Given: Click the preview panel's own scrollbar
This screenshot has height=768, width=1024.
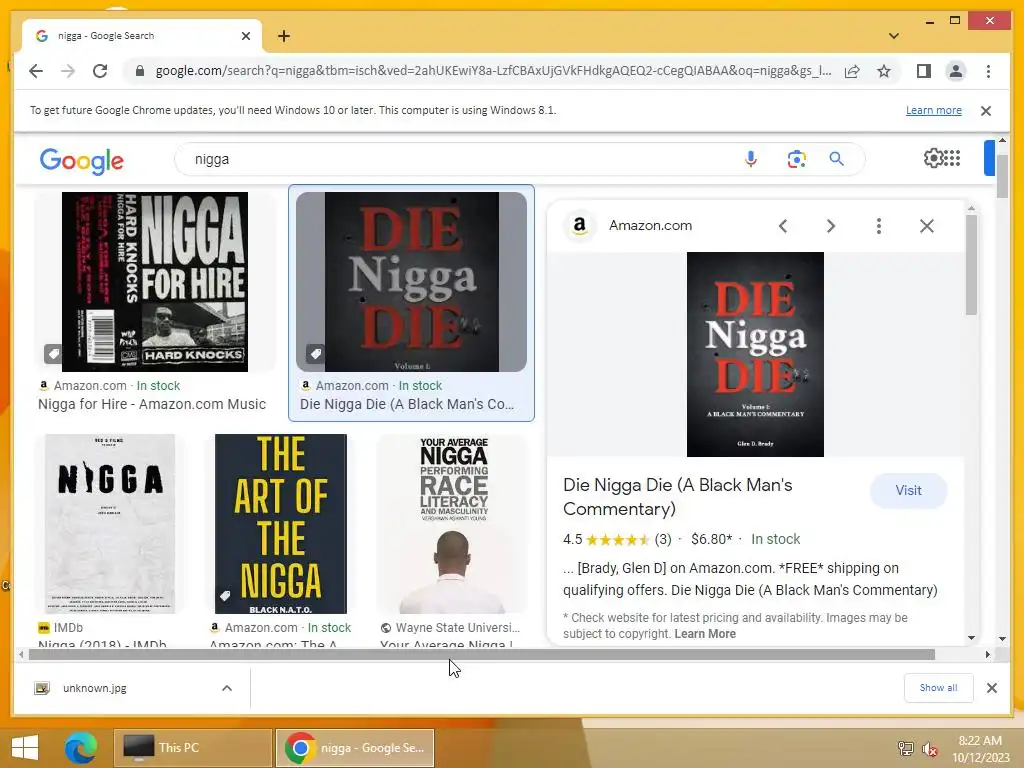Looking at the screenshot, I should tap(971, 264).
